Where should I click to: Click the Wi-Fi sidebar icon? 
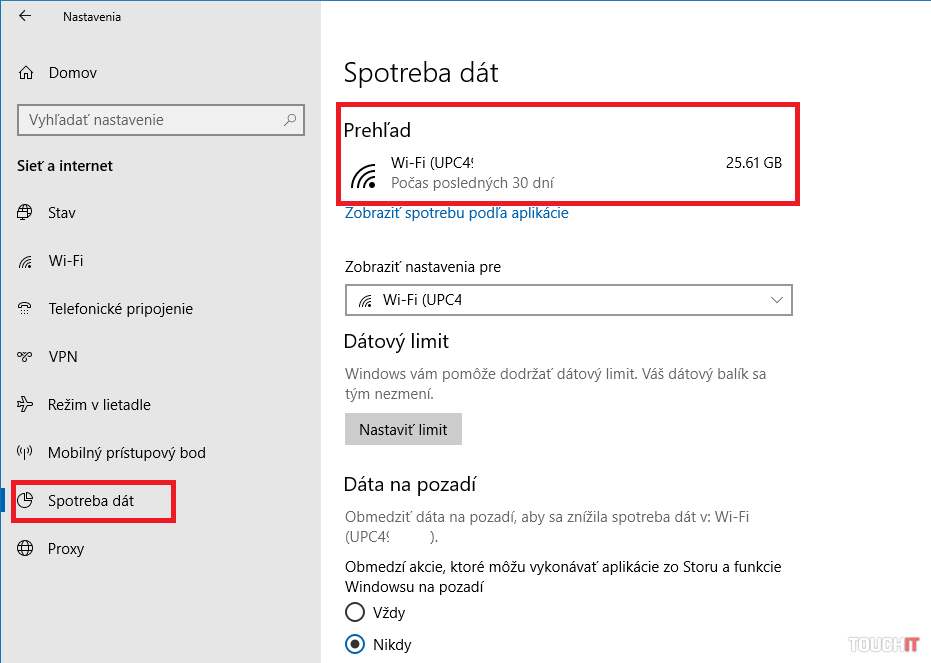[x=26, y=261]
